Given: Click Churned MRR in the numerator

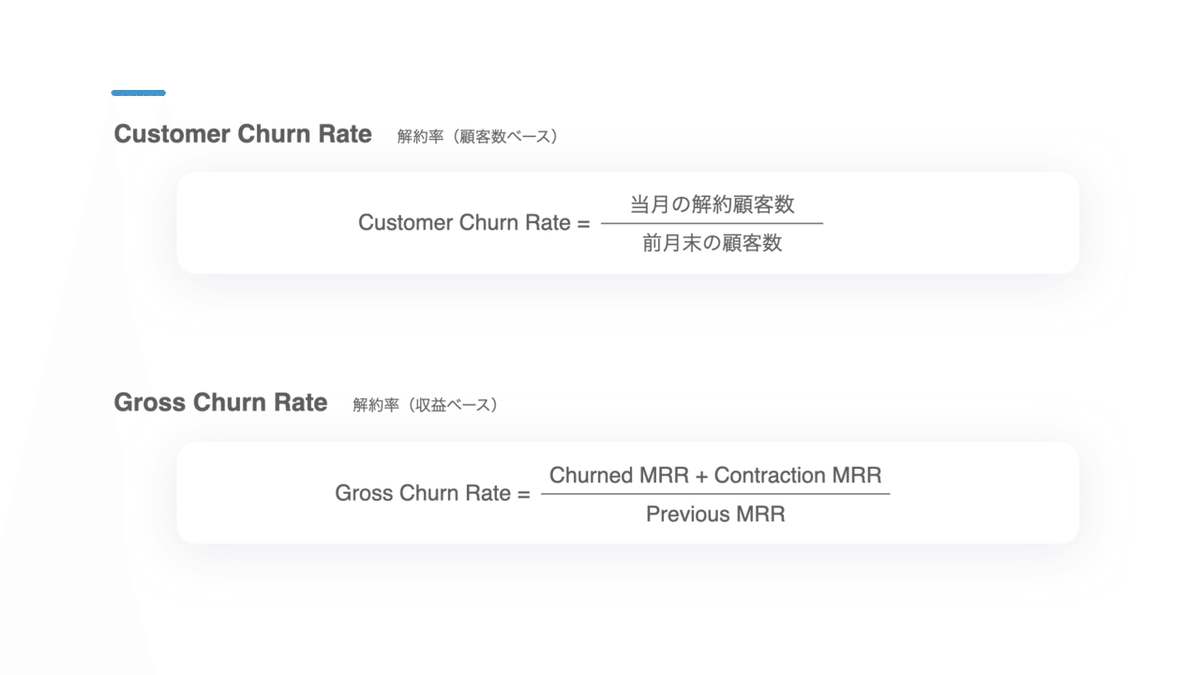Looking at the screenshot, I should 619,475.
